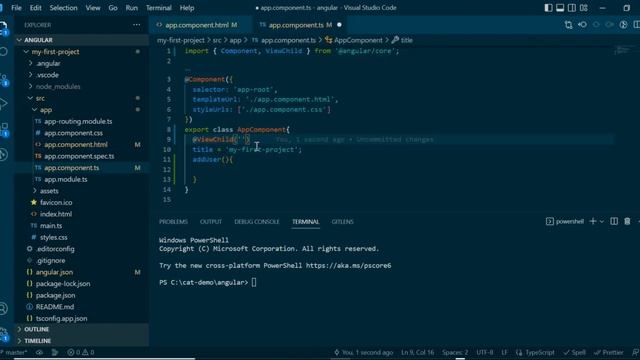Open the Explorer view in activity bar
This screenshot has width=640, height=360.
(4, 28)
